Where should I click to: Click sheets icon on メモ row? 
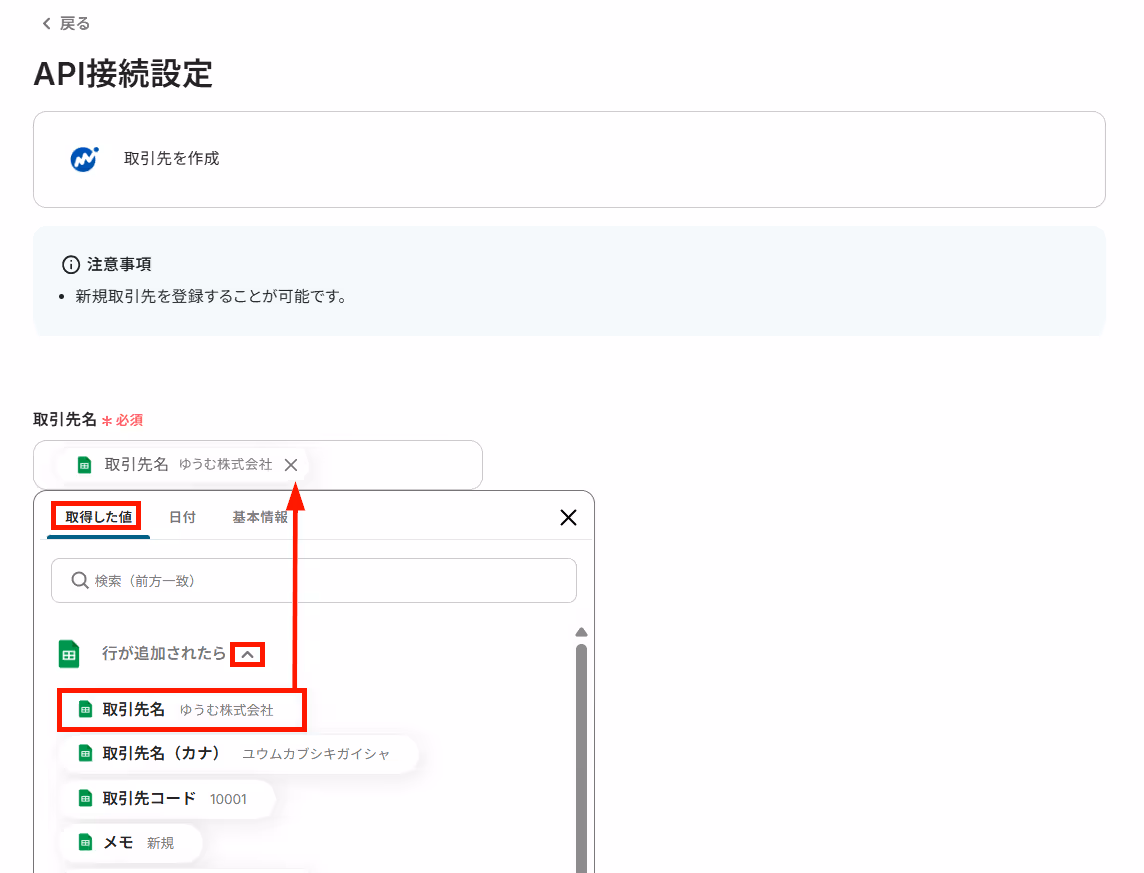(x=85, y=843)
